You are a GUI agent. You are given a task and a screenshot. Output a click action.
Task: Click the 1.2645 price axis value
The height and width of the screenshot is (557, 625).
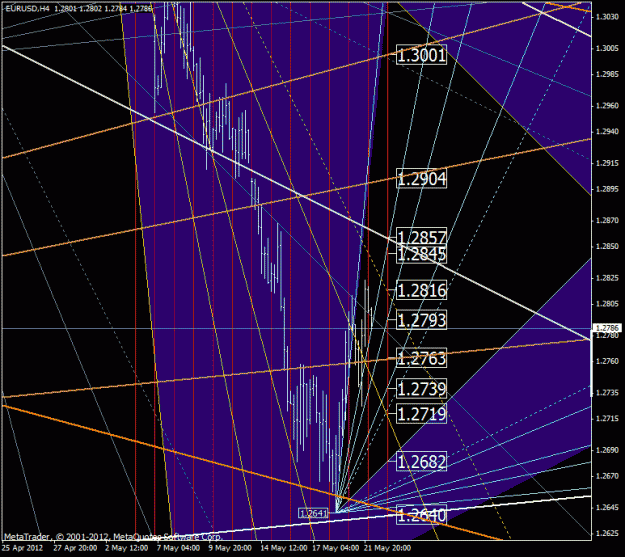607,508
